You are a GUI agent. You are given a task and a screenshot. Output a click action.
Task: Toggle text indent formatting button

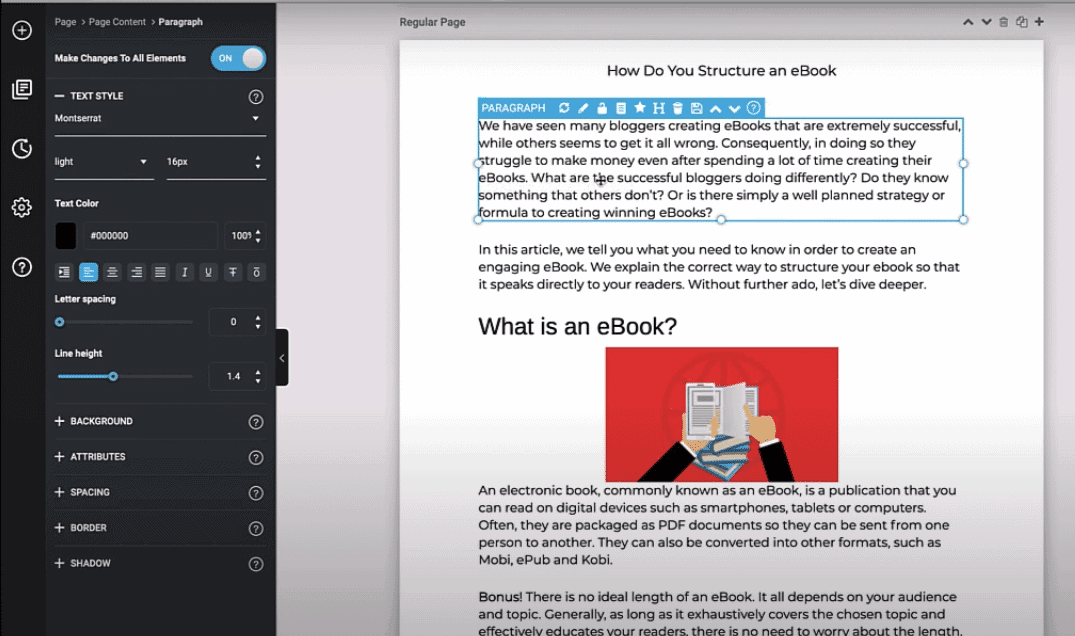64,272
